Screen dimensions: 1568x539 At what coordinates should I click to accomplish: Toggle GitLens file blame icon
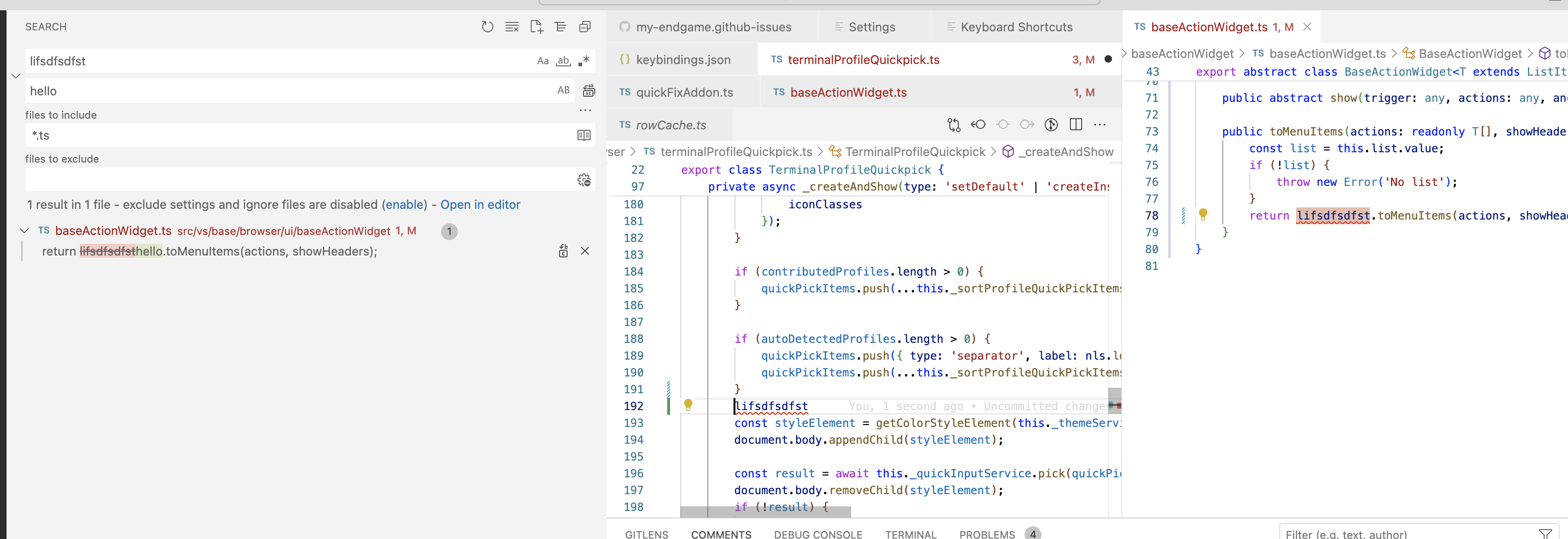(1051, 125)
